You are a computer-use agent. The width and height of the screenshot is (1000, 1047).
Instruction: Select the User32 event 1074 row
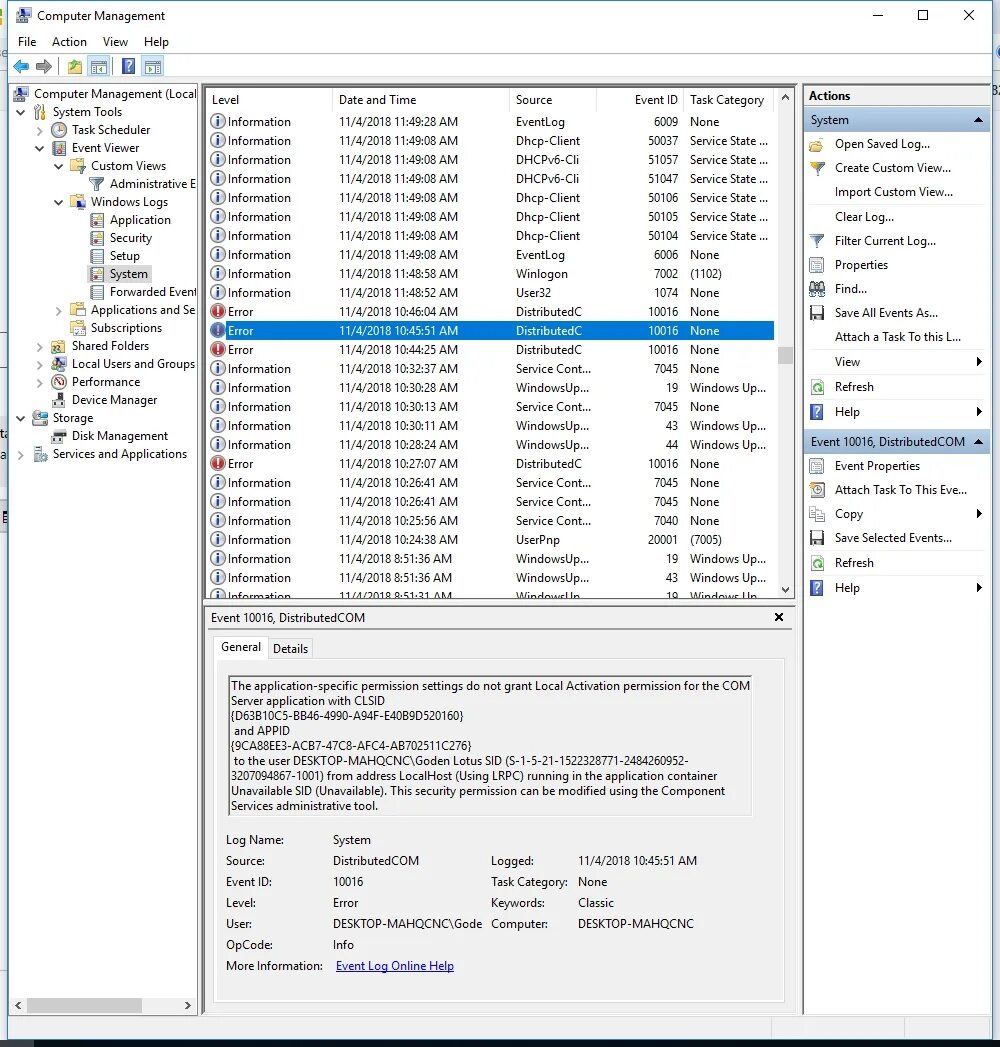click(x=491, y=292)
